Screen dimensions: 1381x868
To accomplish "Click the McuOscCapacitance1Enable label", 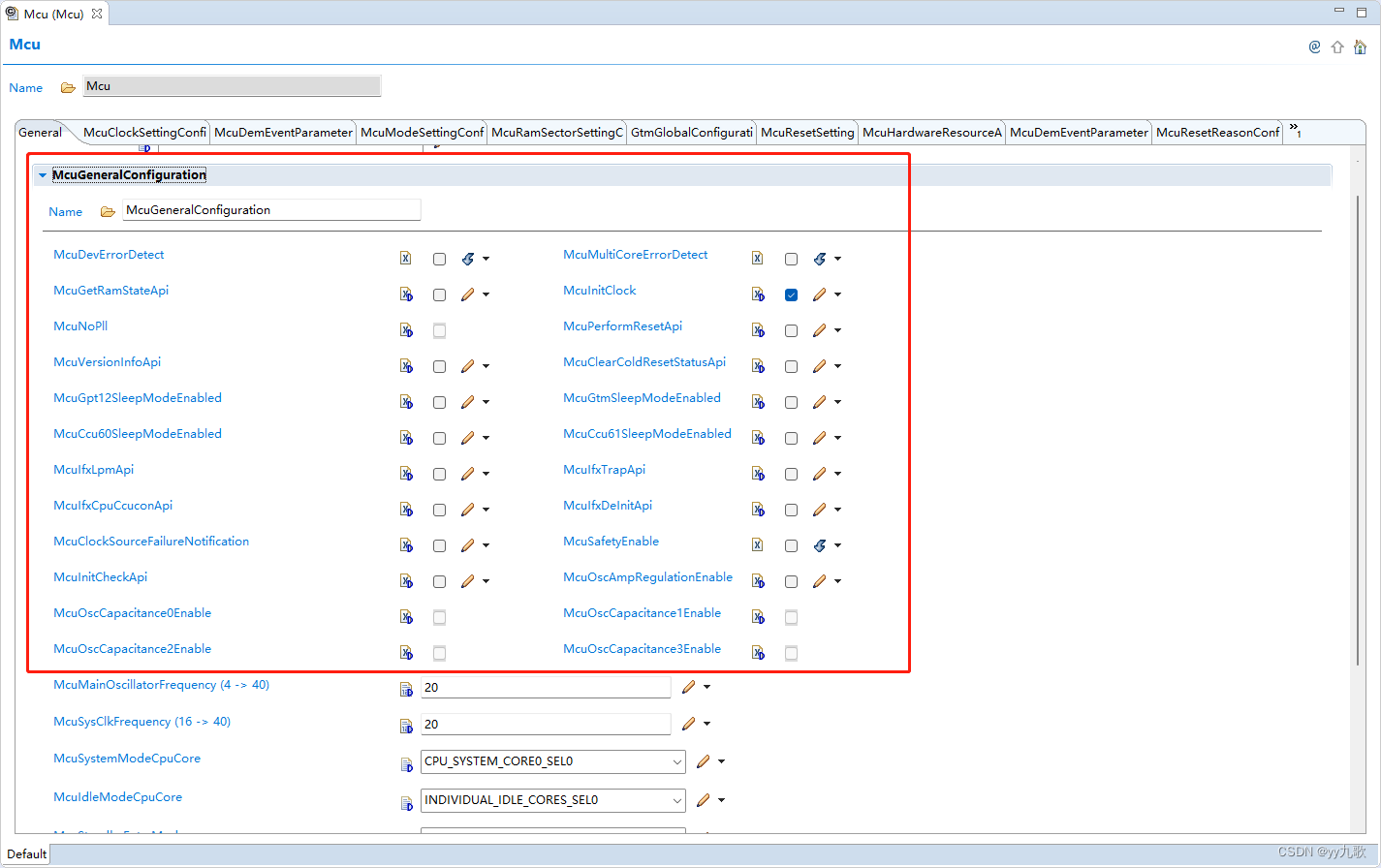I will tap(642, 613).
